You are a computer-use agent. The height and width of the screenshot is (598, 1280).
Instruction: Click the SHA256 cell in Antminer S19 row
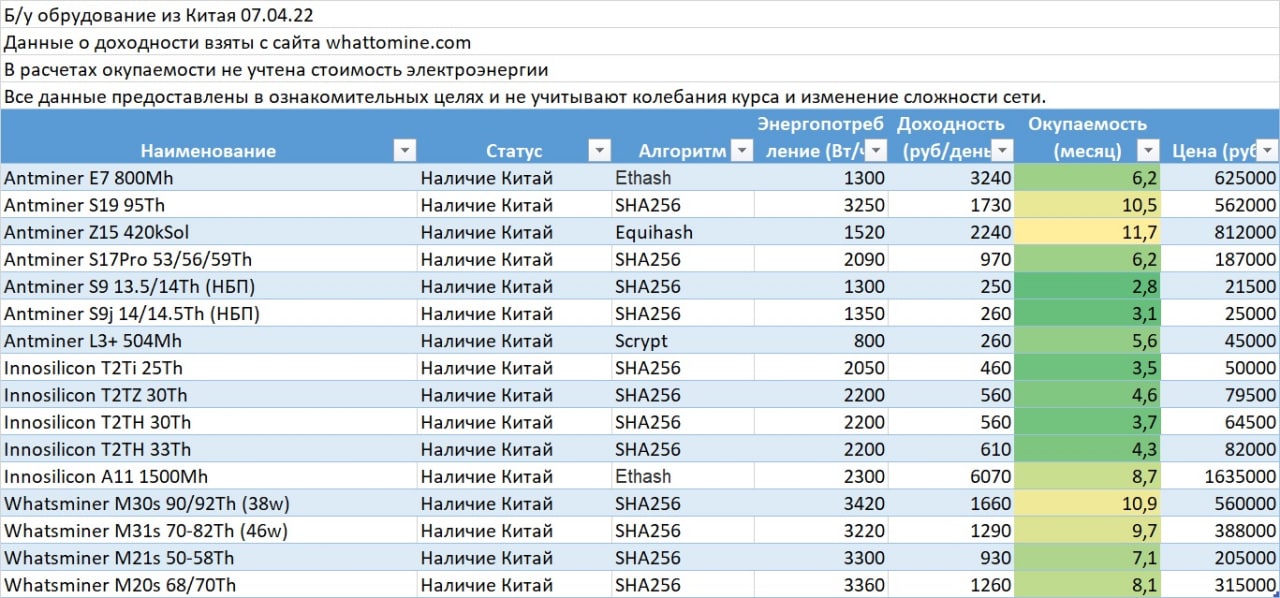[x=683, y=205]
